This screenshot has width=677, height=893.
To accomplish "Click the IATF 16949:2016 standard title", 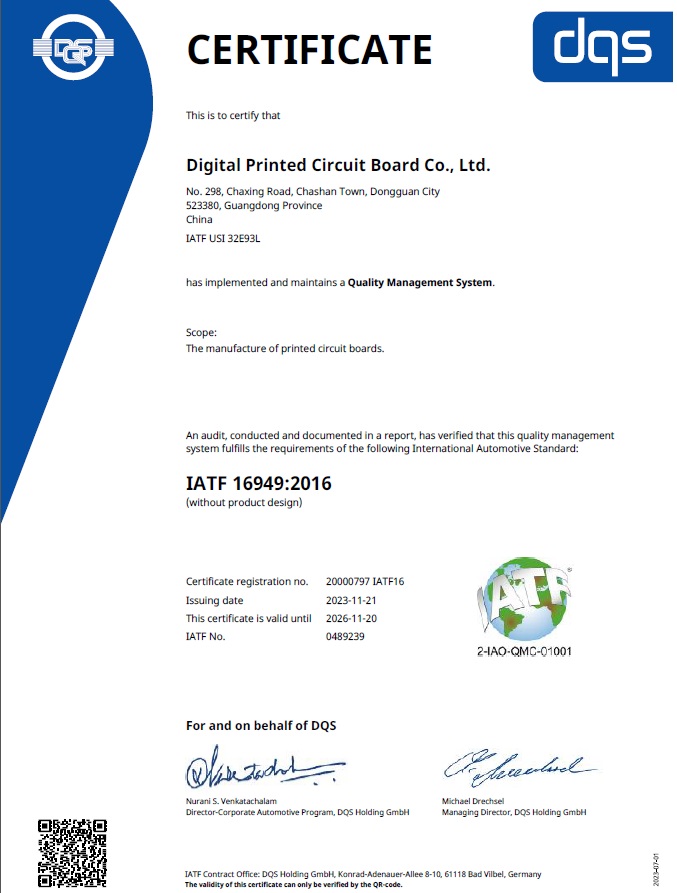I will tap(258, 483).
